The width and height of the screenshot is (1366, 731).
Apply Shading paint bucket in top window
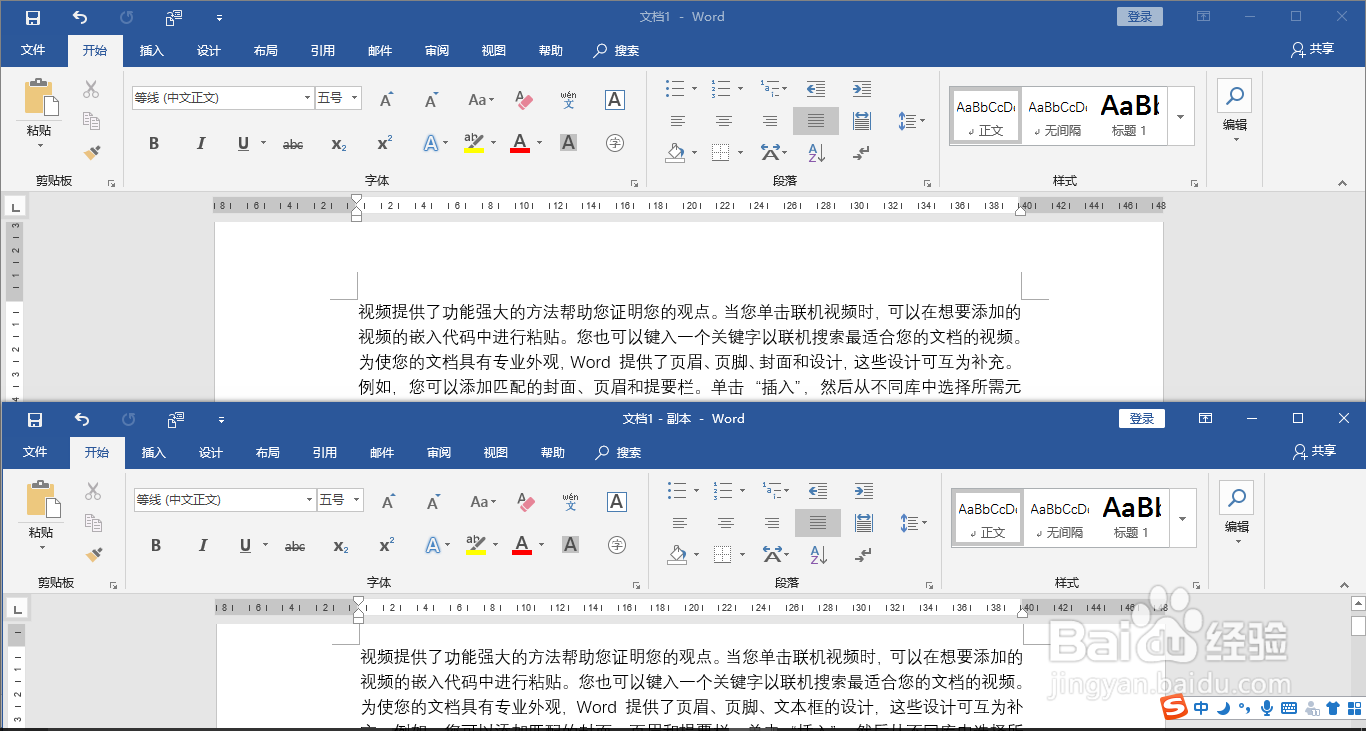[675, 153]
